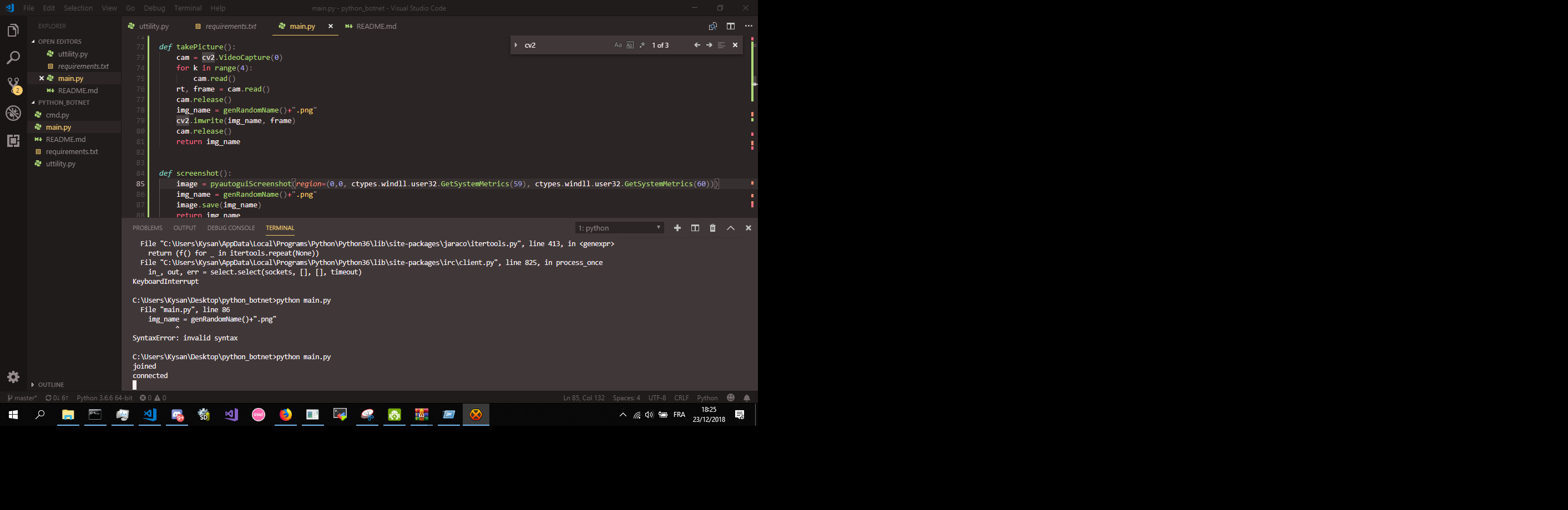
Task: Open the Manage gear menu
Action: (13, 377)
